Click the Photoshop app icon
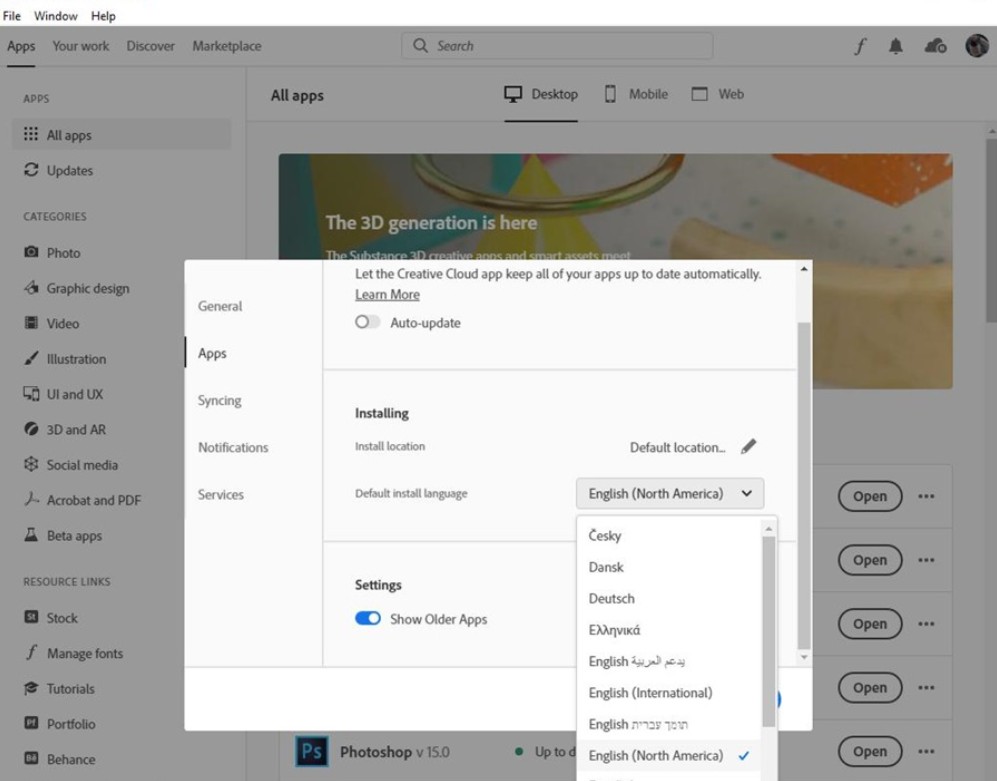Viewport: 997px width, 781px height. point(312,751)
